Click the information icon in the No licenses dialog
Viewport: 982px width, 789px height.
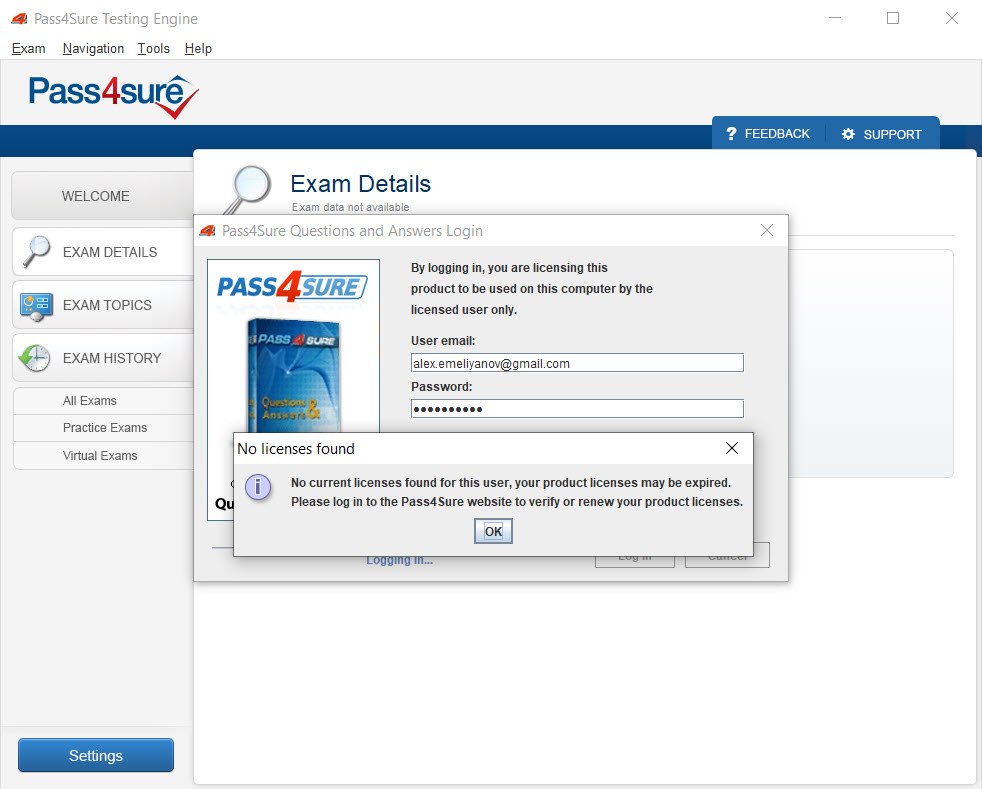(x=257, y=487)
